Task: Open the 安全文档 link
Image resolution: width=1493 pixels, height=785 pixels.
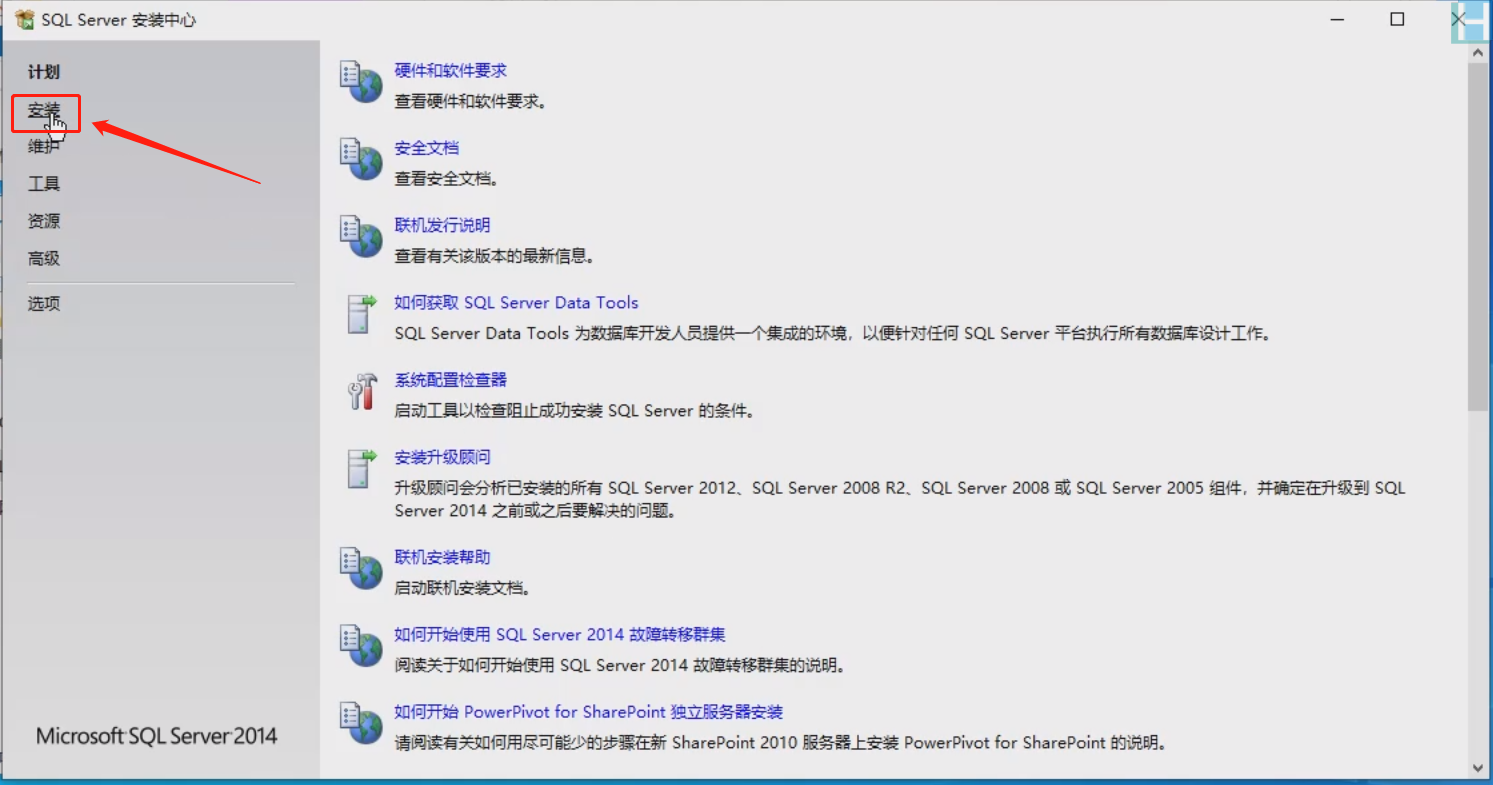Action: click(427, 148)
